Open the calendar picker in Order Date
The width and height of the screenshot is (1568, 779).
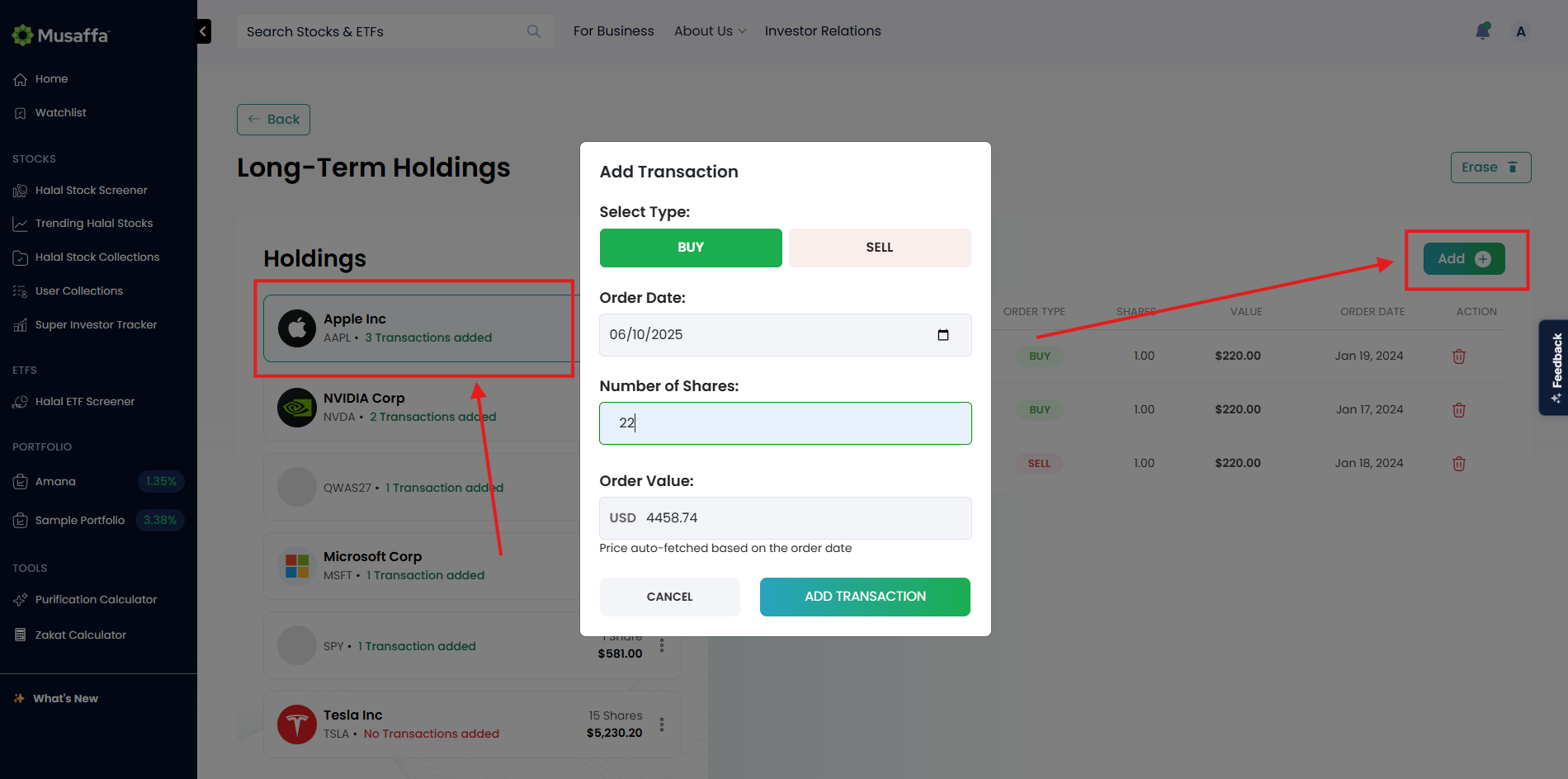[x=943, y=335]
